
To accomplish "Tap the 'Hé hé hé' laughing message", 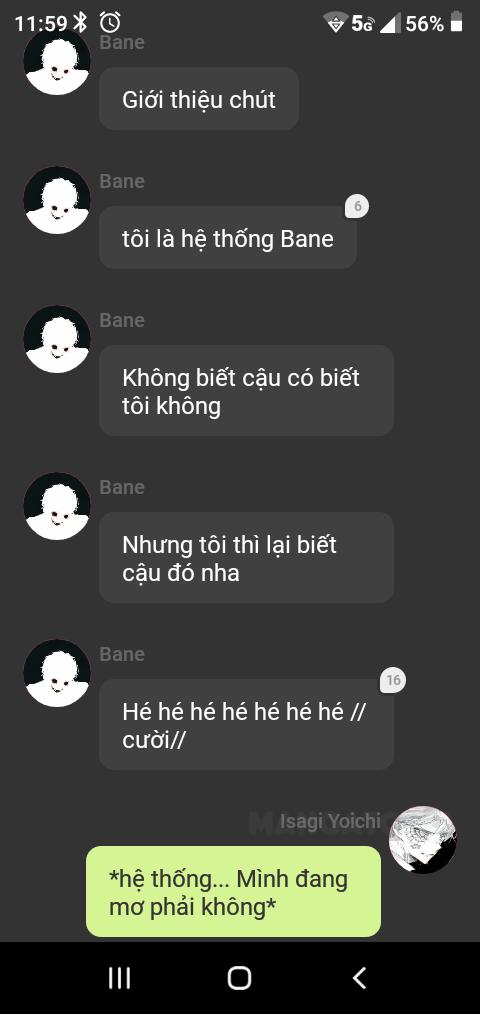I will click(x=246, y=724).
